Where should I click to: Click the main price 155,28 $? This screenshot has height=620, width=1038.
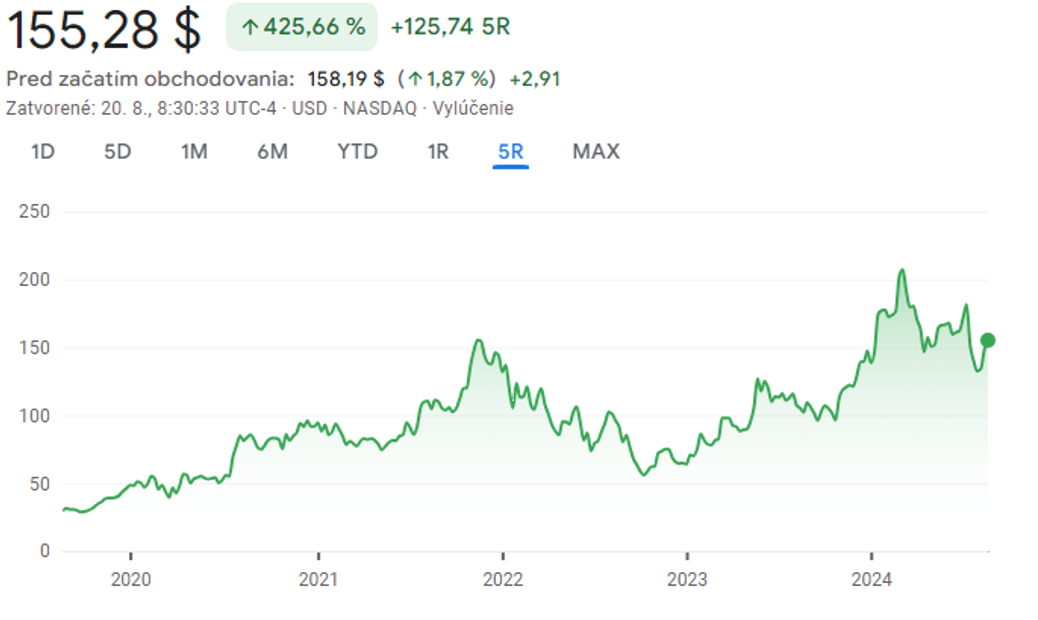(x=105, y=30)
